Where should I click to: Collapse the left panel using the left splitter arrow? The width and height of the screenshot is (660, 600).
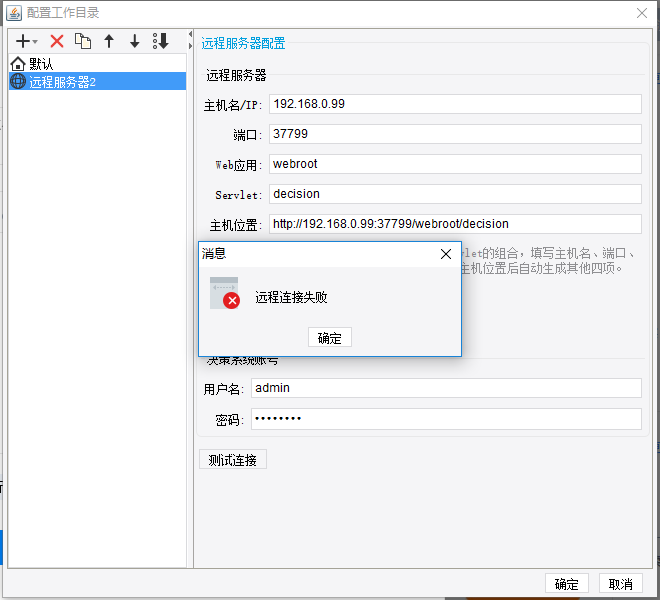point(190,34)
